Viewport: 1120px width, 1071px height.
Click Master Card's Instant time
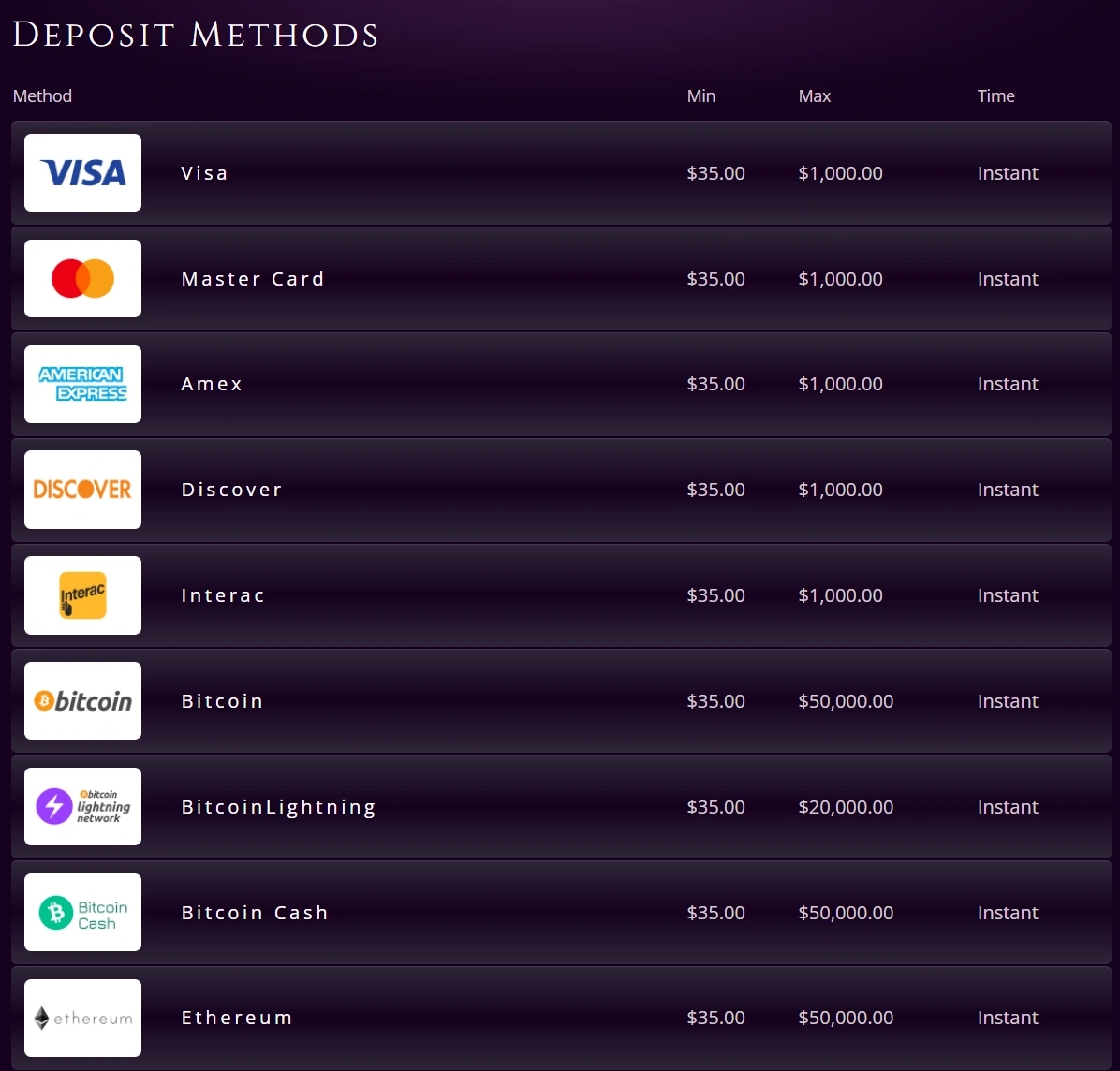[1007, 279]
